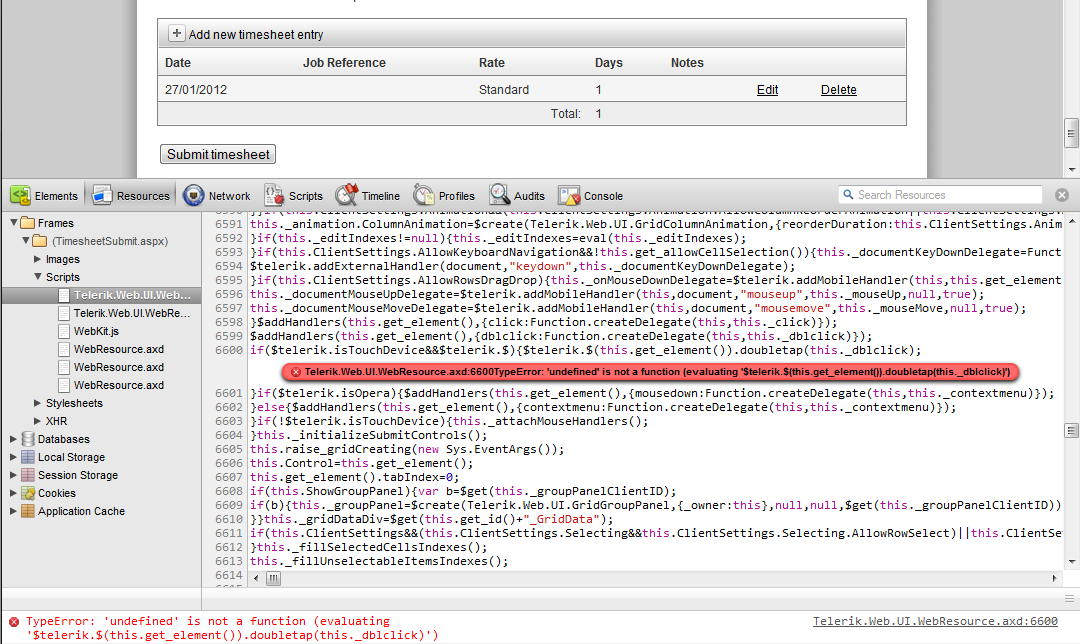Open the Scripts panel icon
Screen dimensions: 1080x644
(274, 196)
